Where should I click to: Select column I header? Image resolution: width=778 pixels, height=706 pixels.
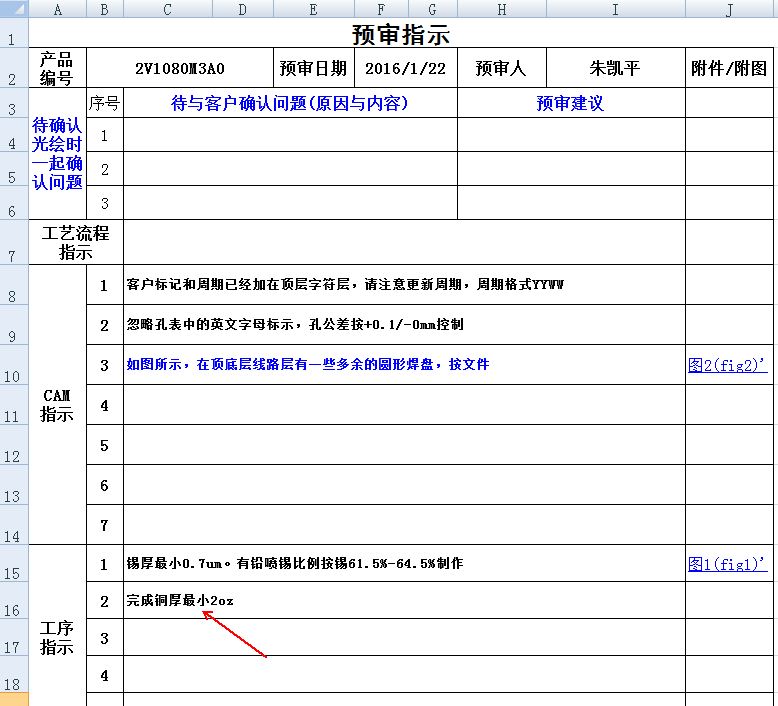[615, 8]
